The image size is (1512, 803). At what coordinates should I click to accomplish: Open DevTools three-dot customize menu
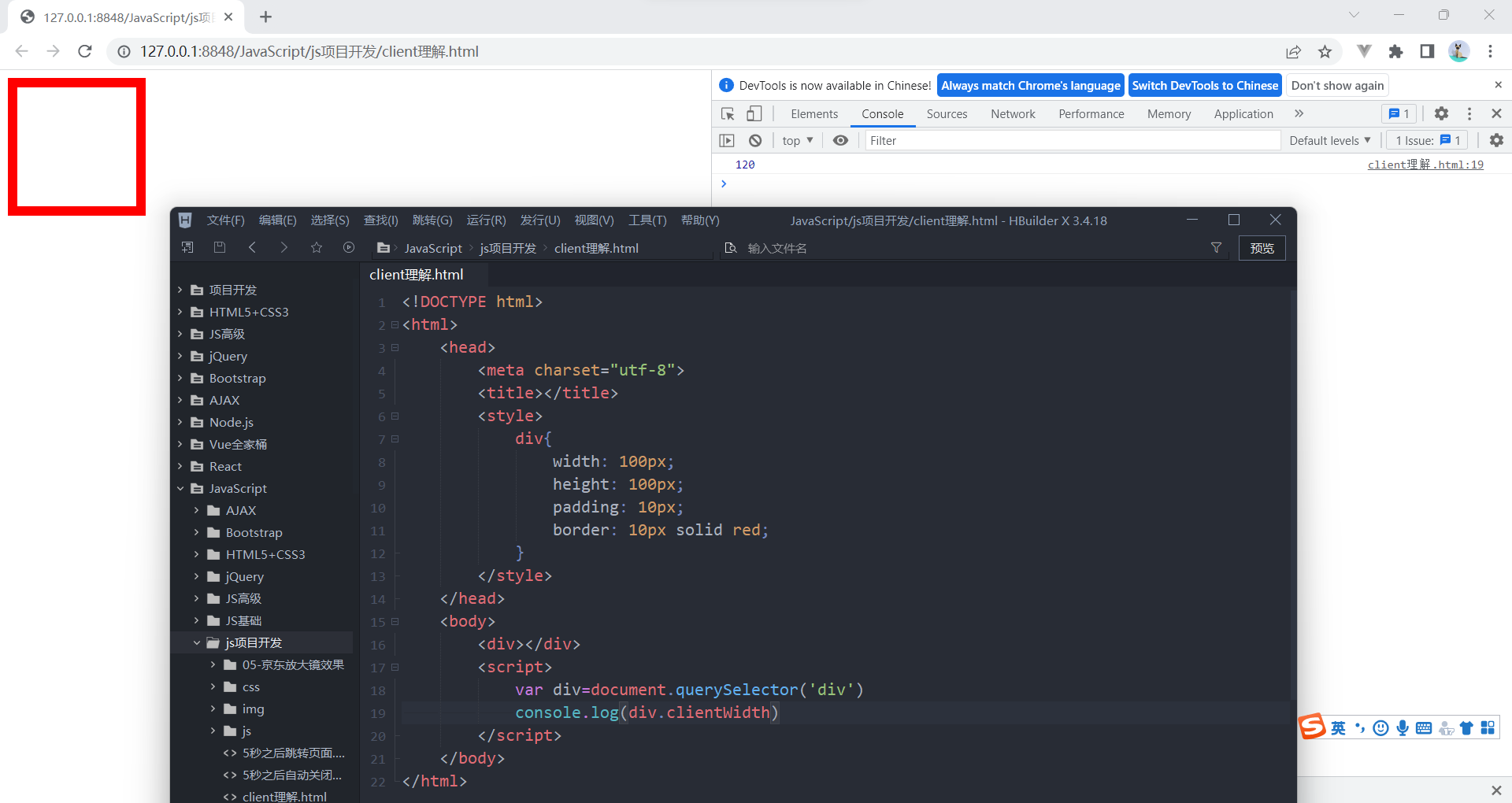click(x=1469, y=113)
